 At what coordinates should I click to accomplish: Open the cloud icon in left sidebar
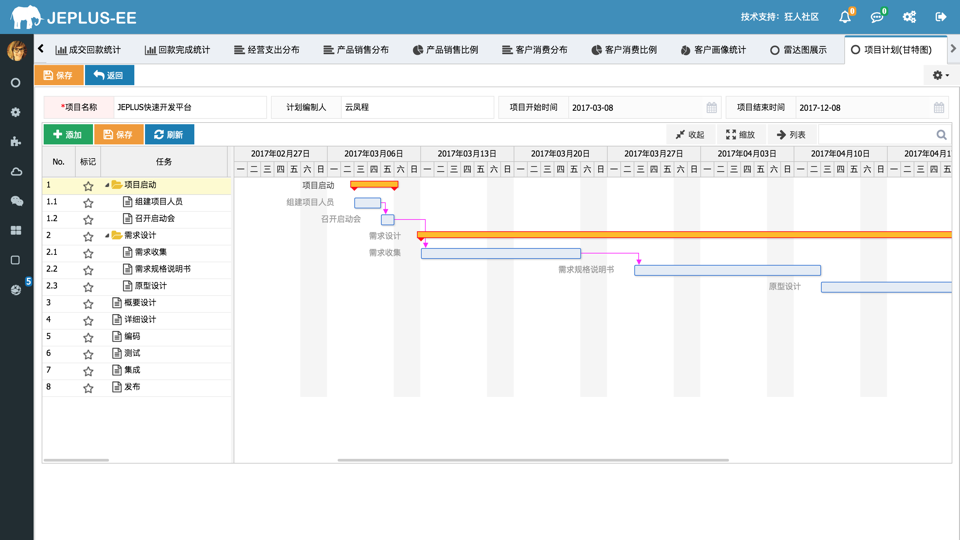point(16,171)
